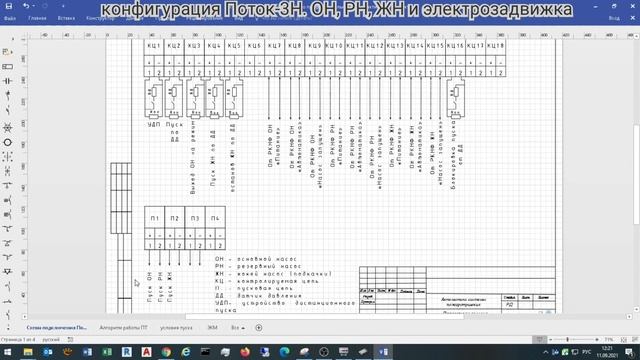640x360 pixels.
Task: Open sheet tab условия пуска
Action: [x=176, y=328]
